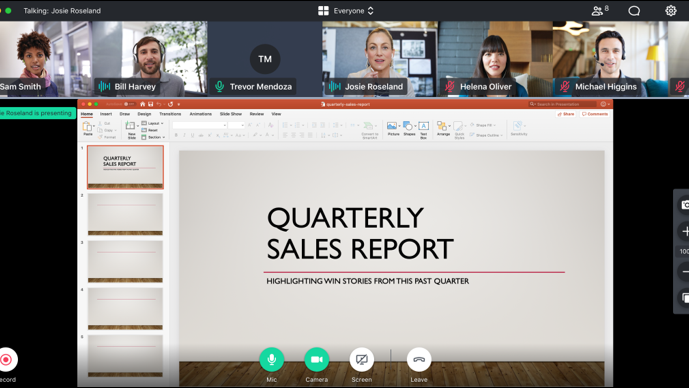The image size is (689, 388).
Task: Switch to the Design ribbon tab
Action: [144, 114]
